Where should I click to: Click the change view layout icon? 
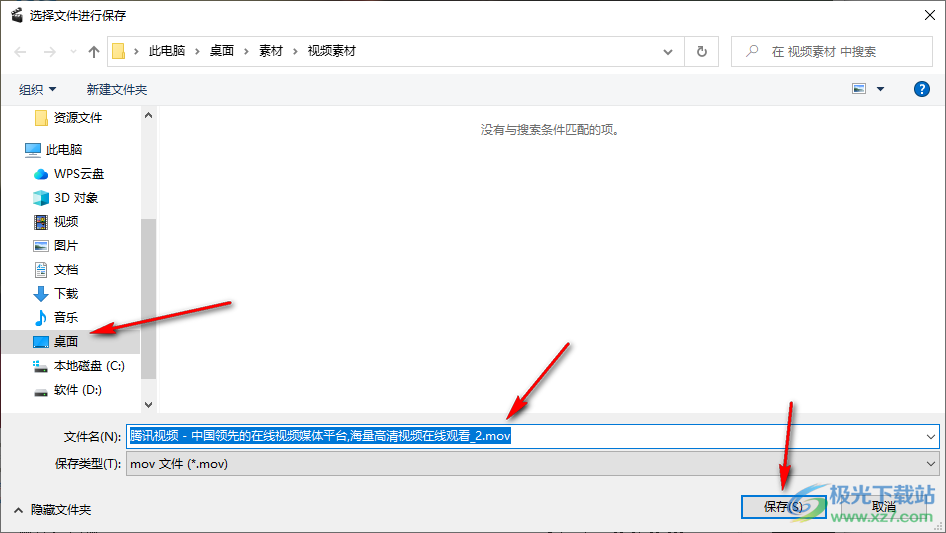tap(859, 89)
